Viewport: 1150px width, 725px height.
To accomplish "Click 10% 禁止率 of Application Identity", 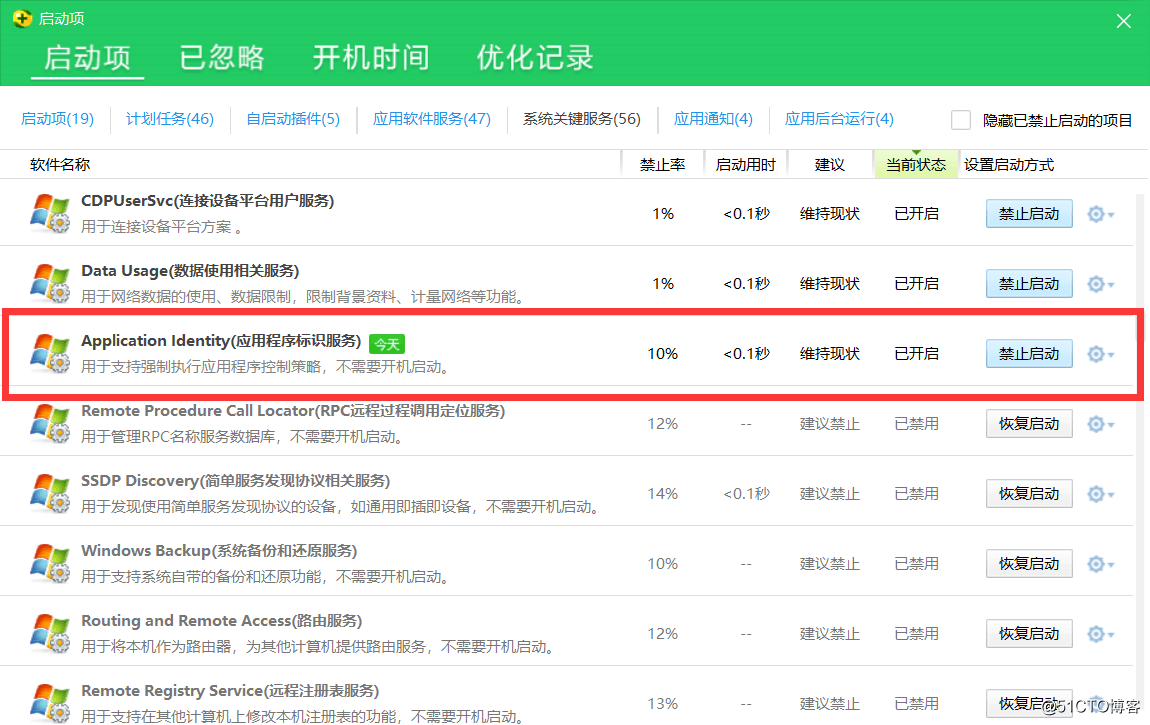I will [x=662, y=354].
